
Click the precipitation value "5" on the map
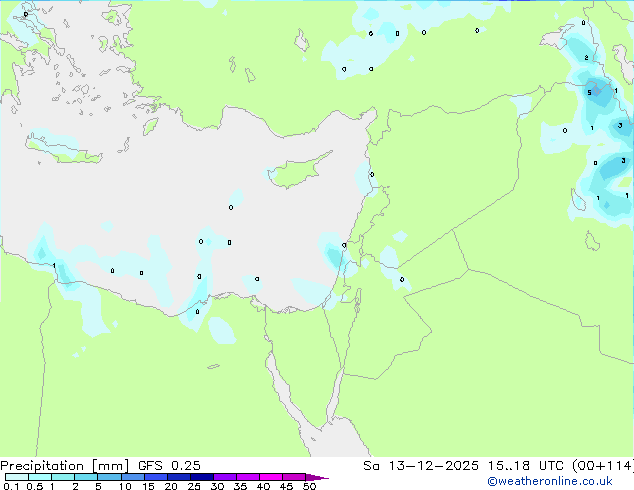coord(589,93)
